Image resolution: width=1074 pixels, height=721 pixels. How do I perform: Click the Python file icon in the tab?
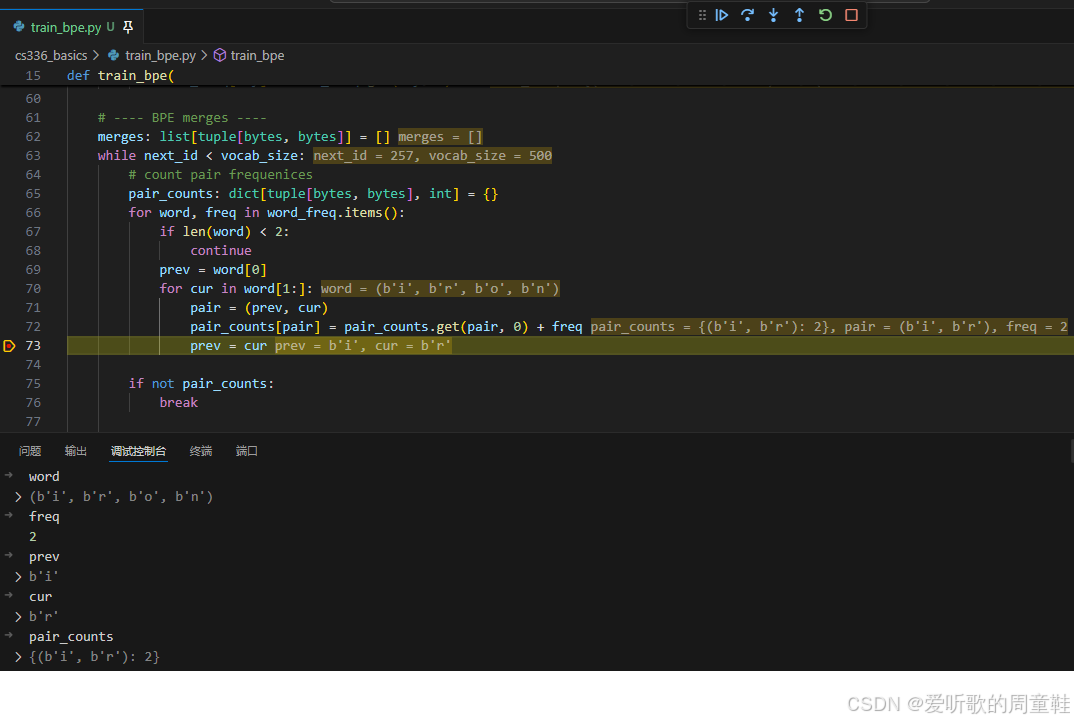pos(19,27)
